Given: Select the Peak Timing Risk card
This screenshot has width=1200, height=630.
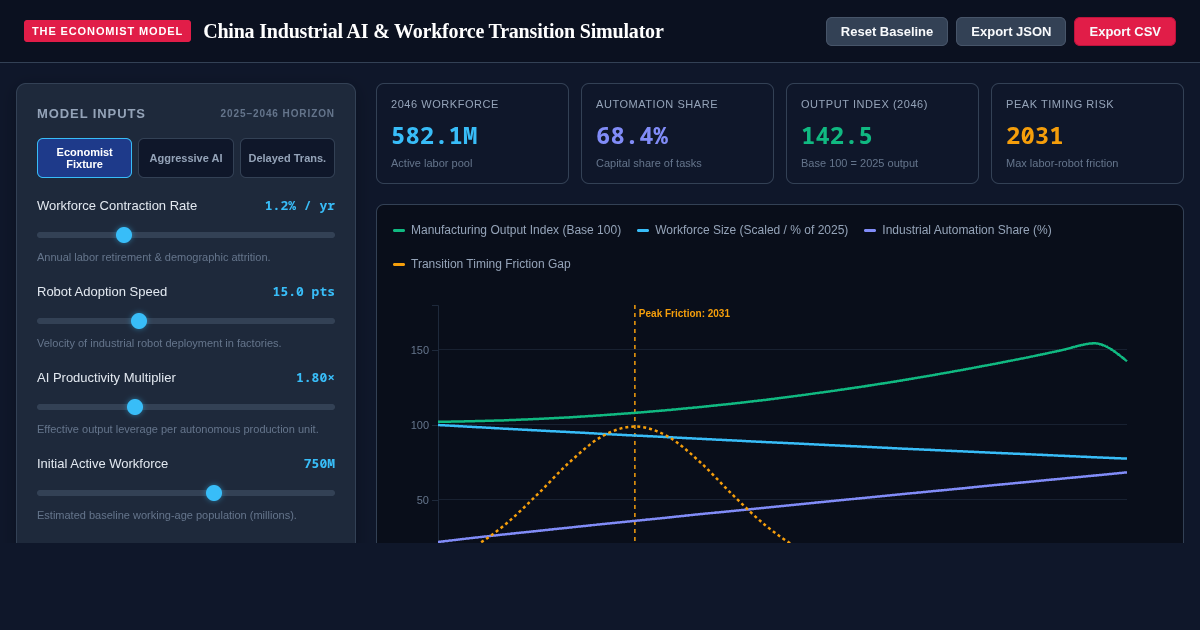Looking at the screenshot, I should (x=1087, y=133).
